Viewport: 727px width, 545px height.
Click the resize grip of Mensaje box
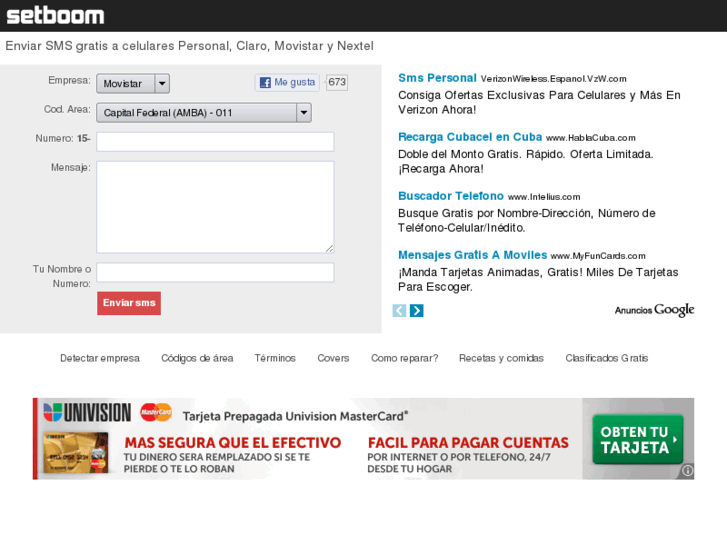(329, 249)
